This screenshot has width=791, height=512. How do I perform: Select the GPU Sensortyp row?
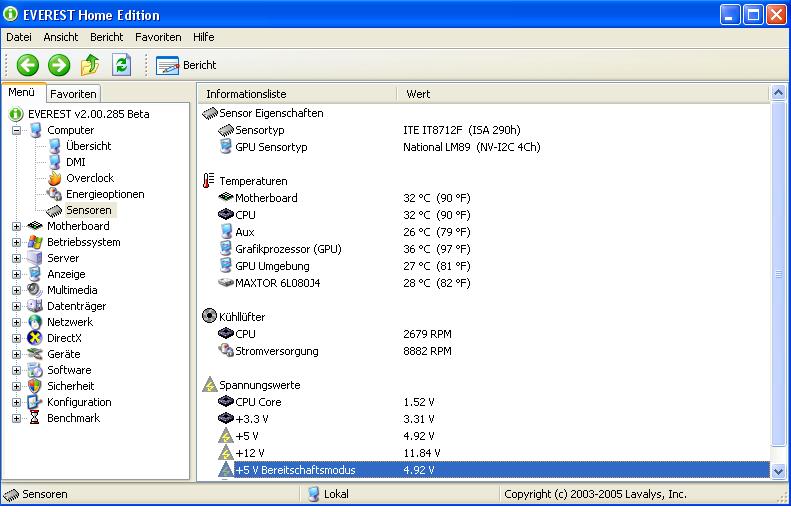pyautogui.click(x=484, y=147)
